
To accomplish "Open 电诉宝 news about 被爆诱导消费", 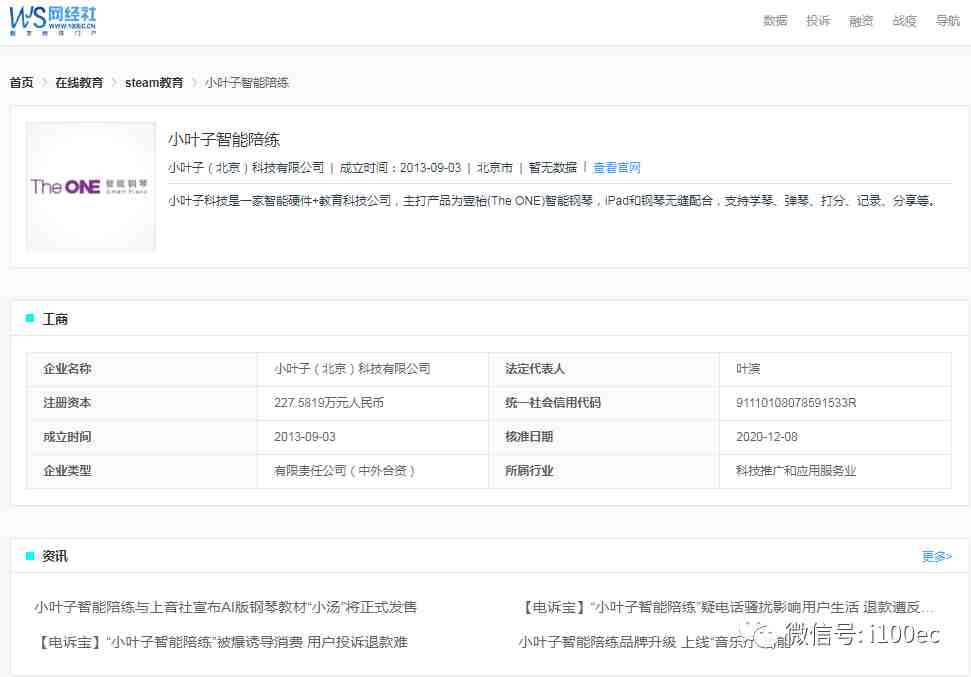I will click(221, 642).
